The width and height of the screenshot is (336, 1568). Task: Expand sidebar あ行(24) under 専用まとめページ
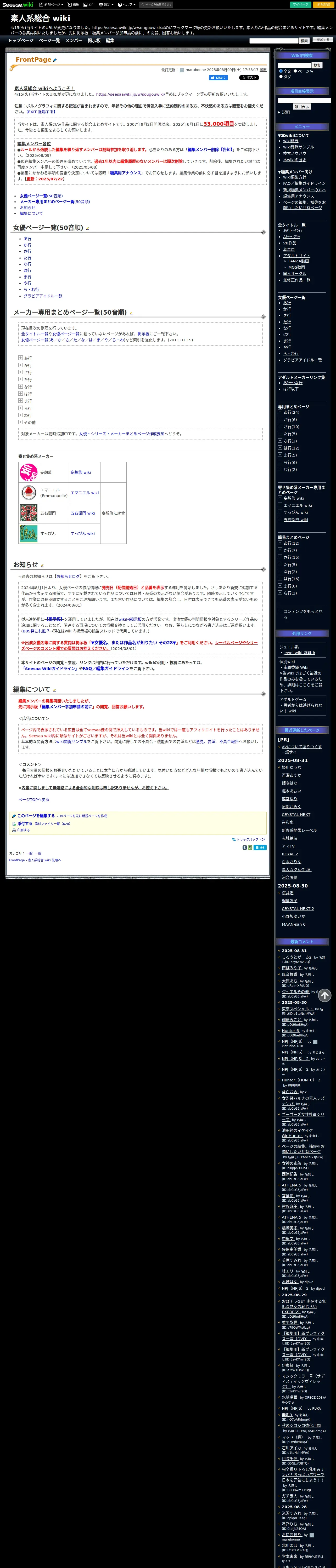(x=280, y=412)
